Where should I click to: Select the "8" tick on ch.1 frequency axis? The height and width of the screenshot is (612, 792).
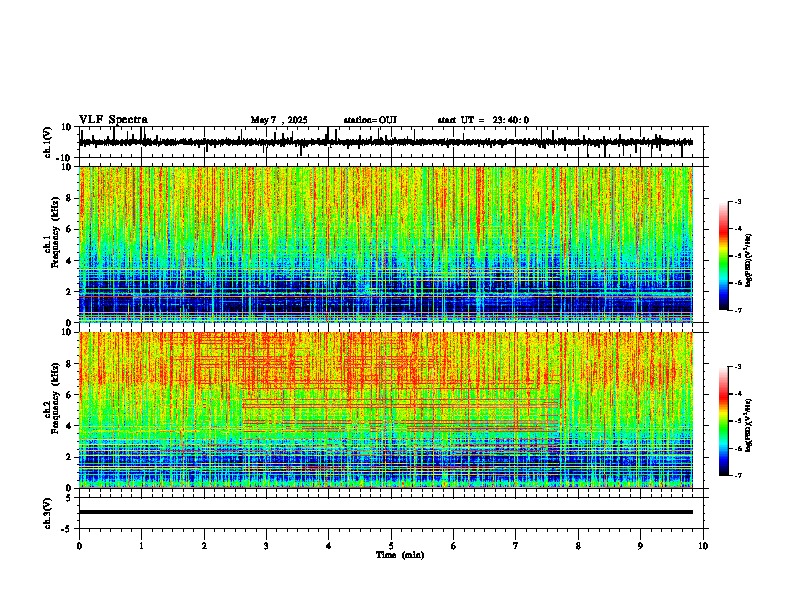tap(69, 198)
